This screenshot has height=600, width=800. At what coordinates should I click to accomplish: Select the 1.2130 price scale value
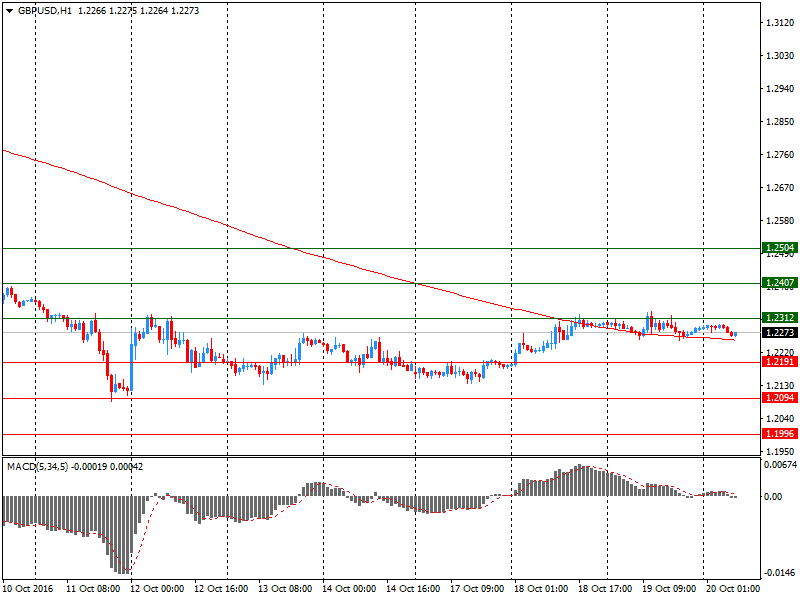point(780,386)
